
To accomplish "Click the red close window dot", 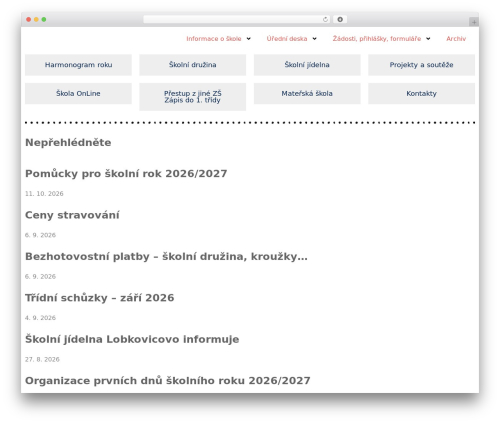I will click(29, 20).
